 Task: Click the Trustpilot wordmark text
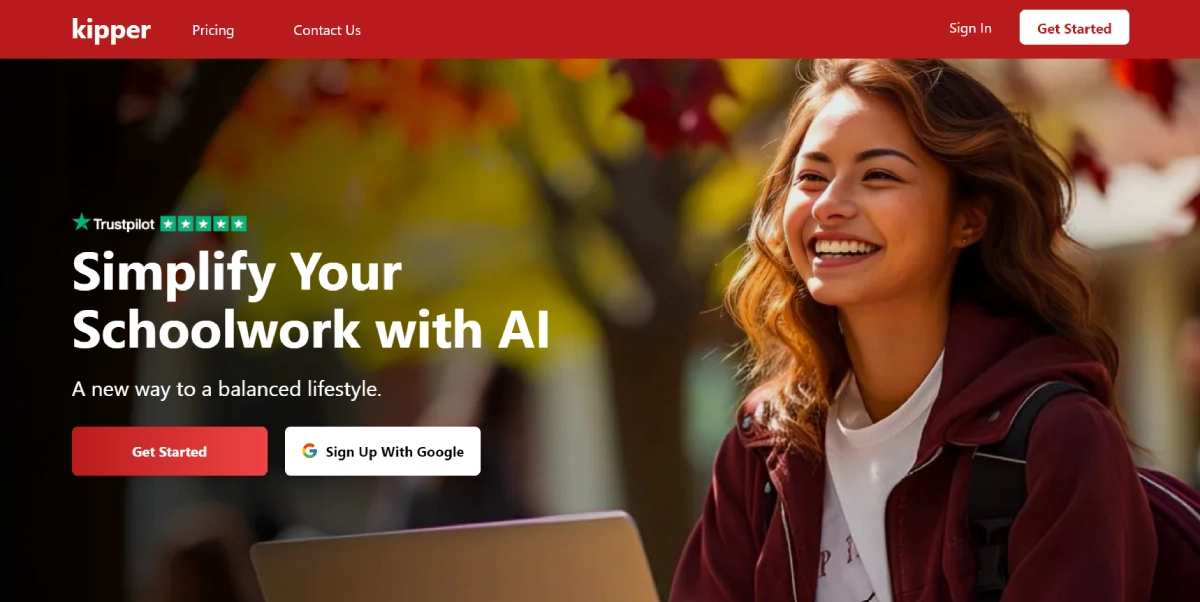pyautogui.click(x=124, y=224)
